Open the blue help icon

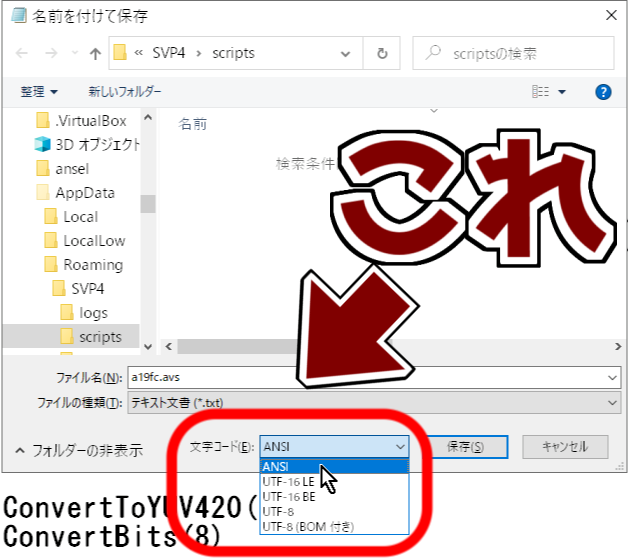tap(603, 92)
